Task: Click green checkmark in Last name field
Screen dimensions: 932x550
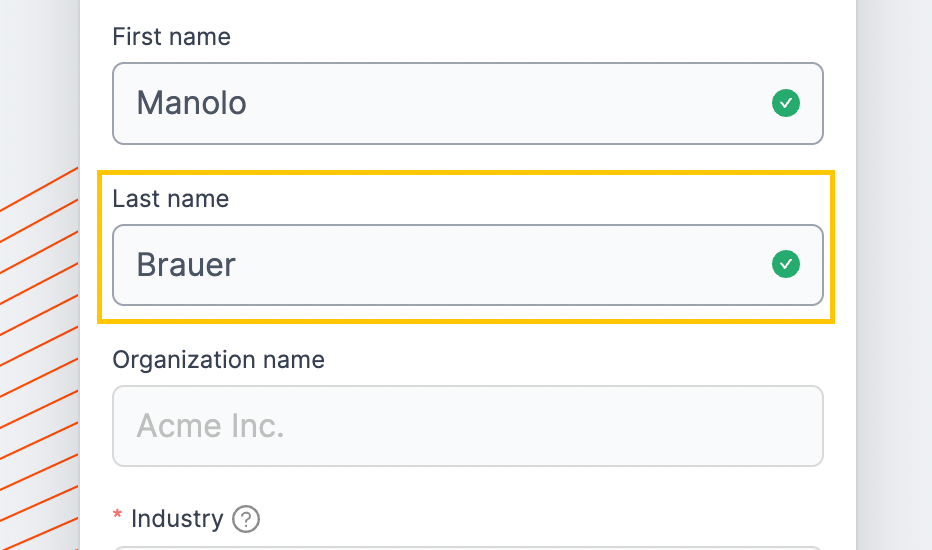Action: (786, 264)
